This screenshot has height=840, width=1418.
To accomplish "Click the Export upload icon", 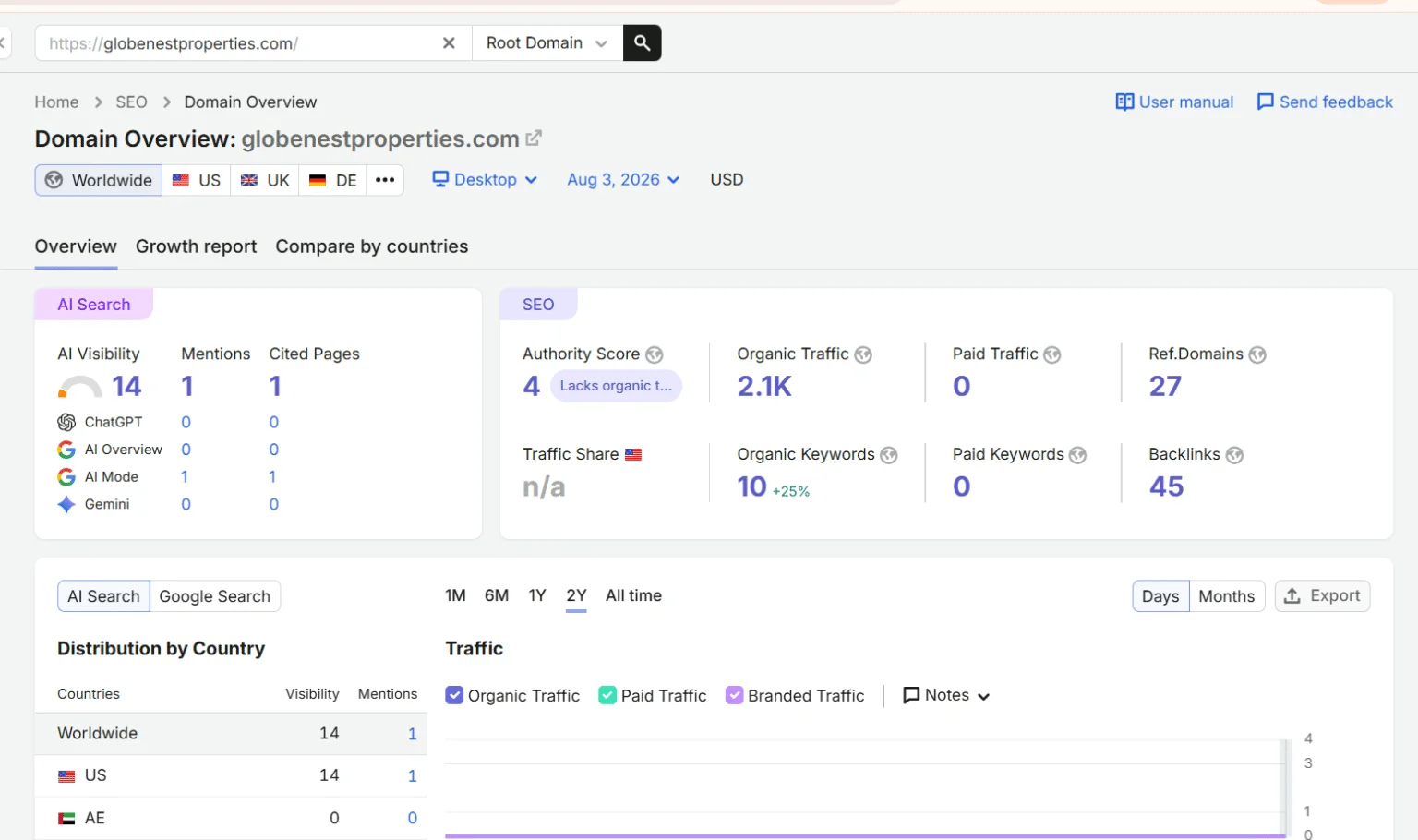I will (1292, 596).
